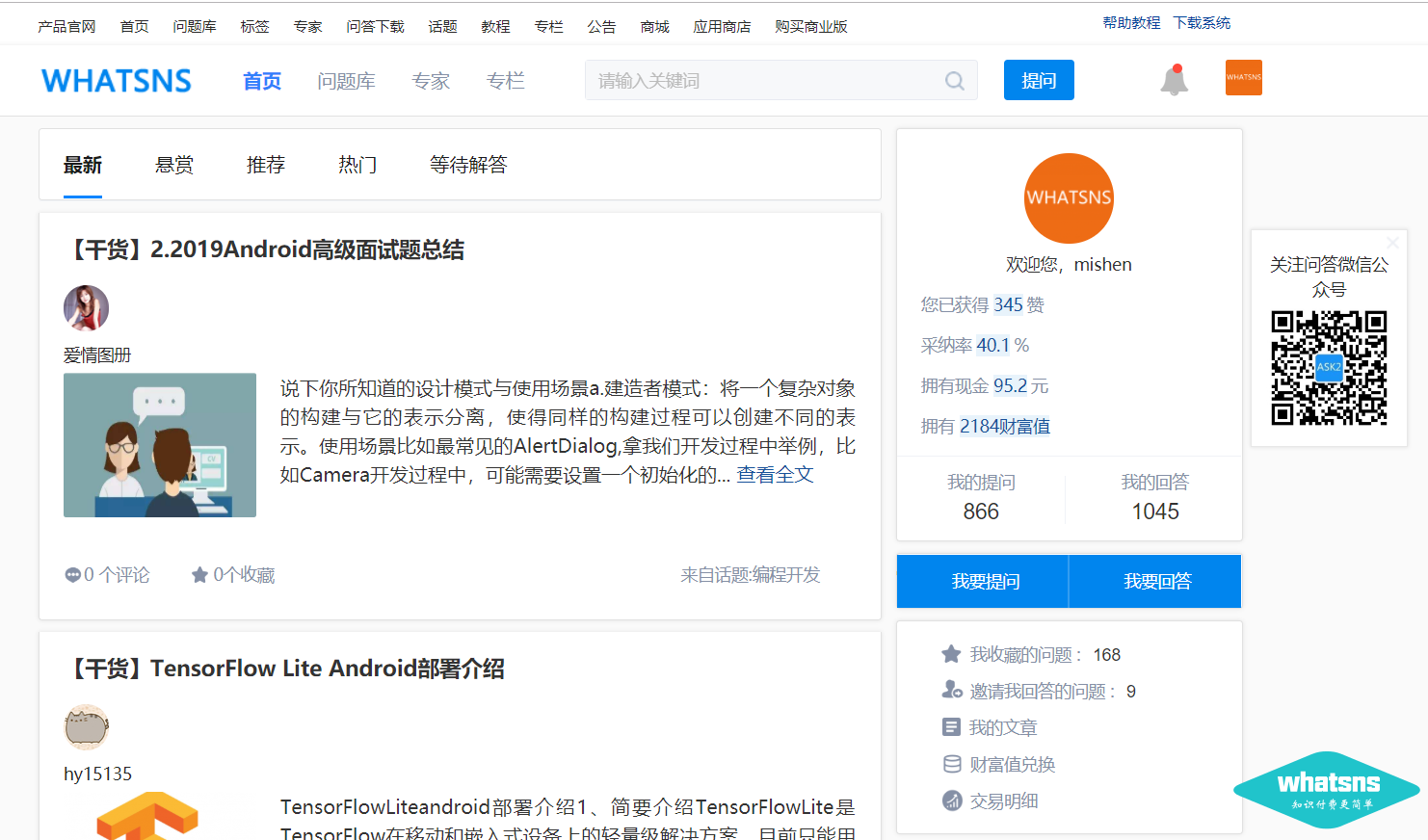Switch to the 悬赏 tab
Image resolution: width=1428 pixels, height=840 pixels.
coord(174,165)
